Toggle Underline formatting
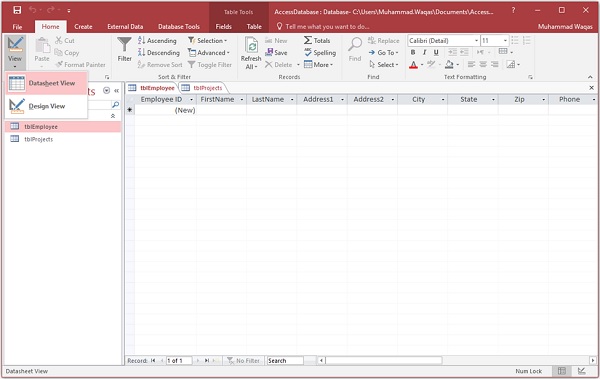600x379 pixels. click(x=436, y=52)
